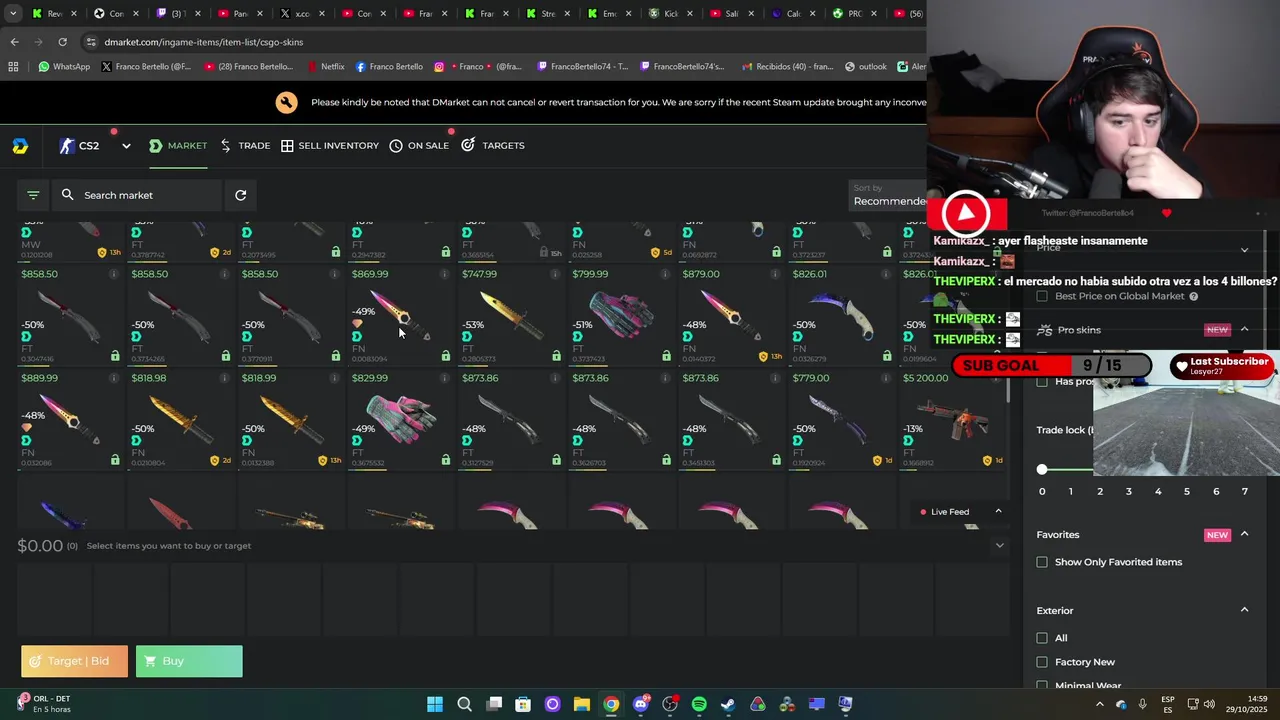The image size is (1280, 720).
Task: Collapse the Favorites filter section
Action: click(1244, 534)
